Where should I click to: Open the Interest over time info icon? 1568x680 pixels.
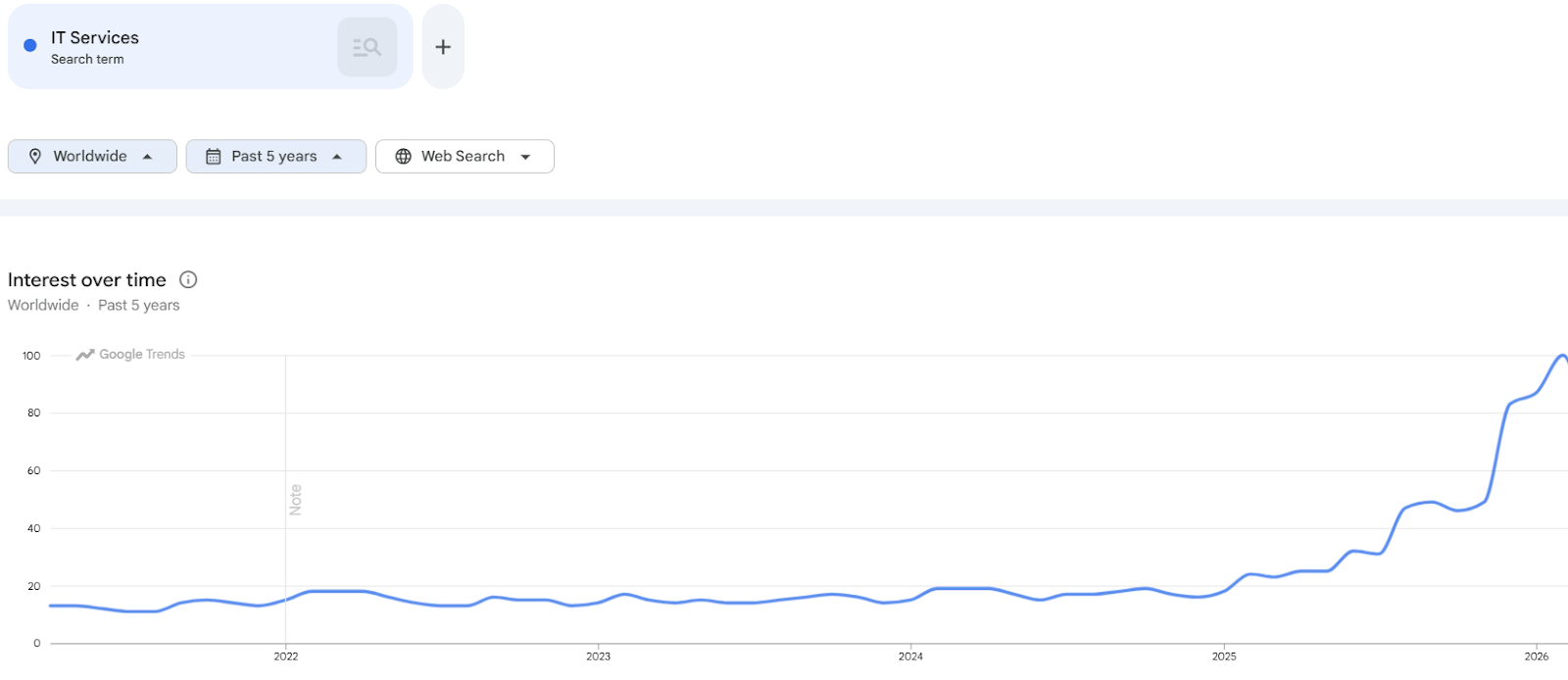pos(188,280)
